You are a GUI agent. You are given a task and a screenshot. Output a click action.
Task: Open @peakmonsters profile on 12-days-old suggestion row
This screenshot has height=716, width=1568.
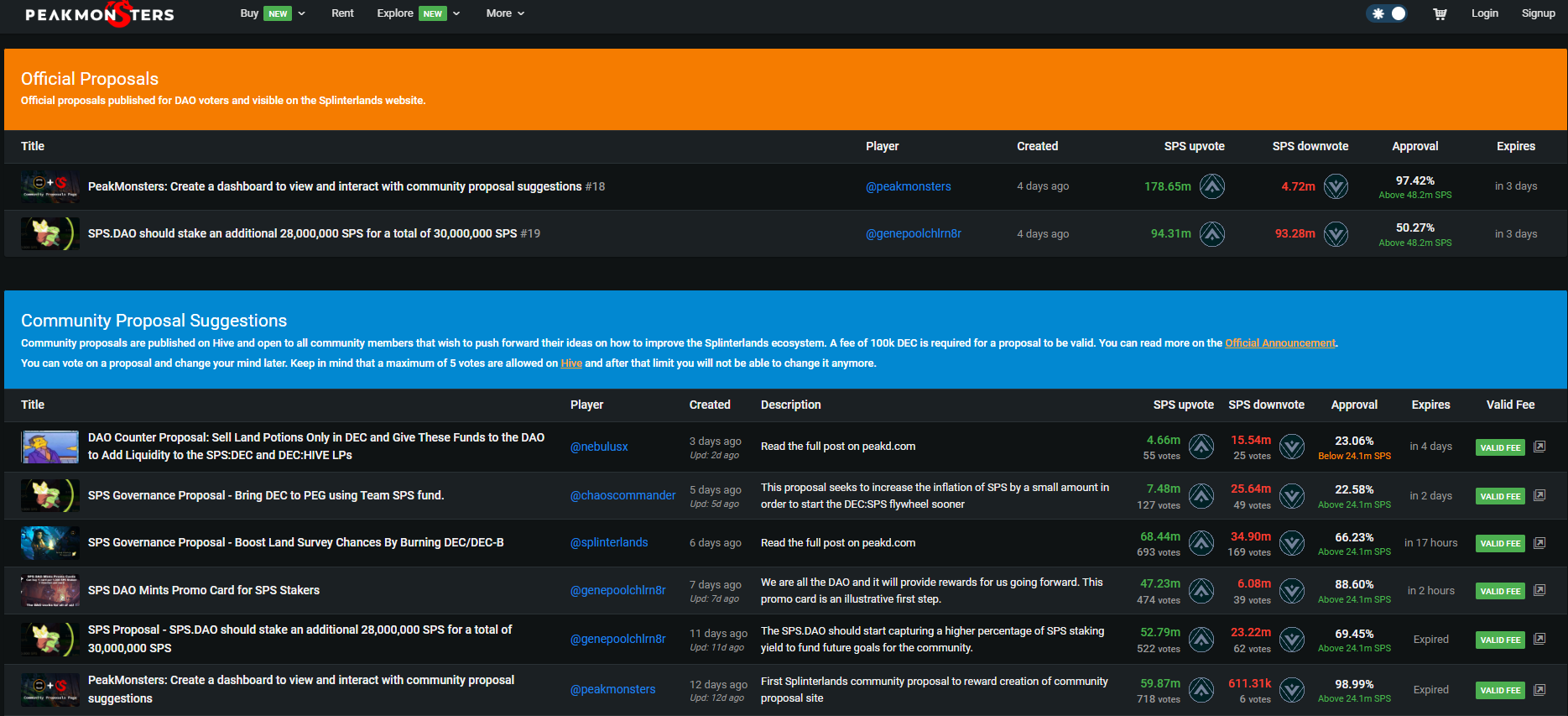pyautogui.click(x=613, y=689)
